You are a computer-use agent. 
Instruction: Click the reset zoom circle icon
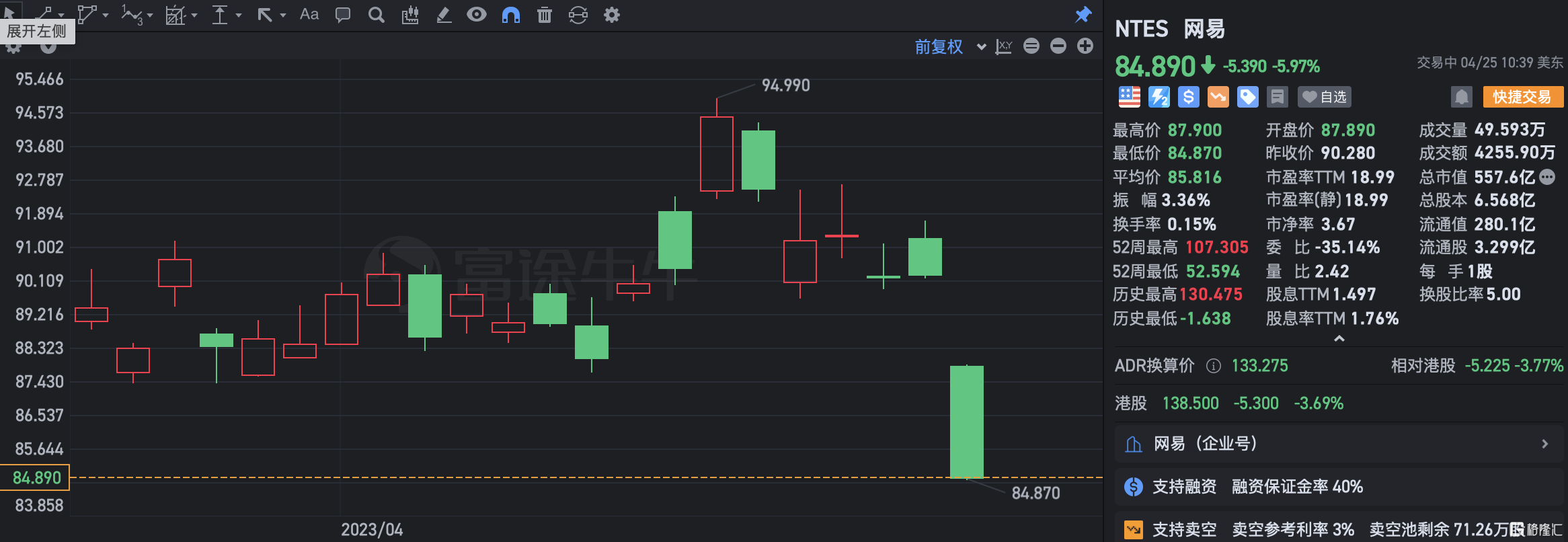(x=1031, y=46)
